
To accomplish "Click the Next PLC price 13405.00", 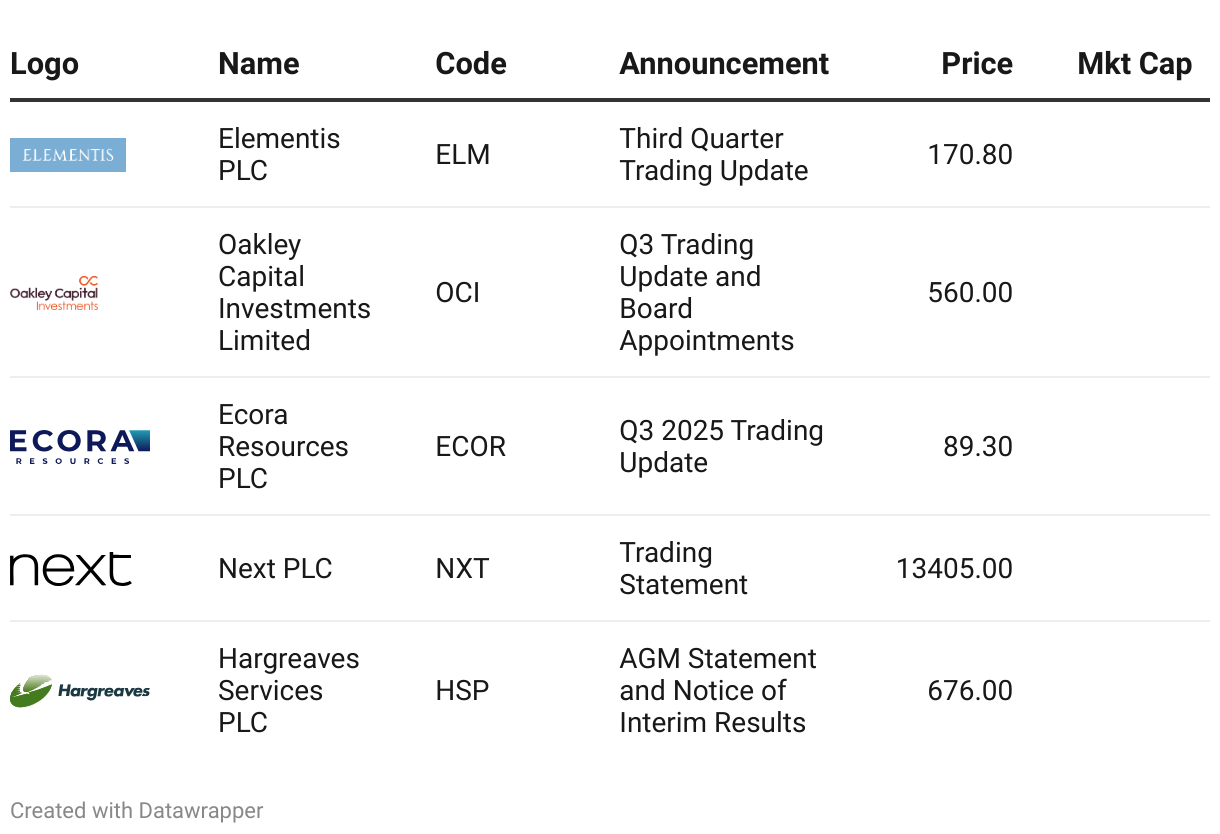I will click(x=954, y=569).
